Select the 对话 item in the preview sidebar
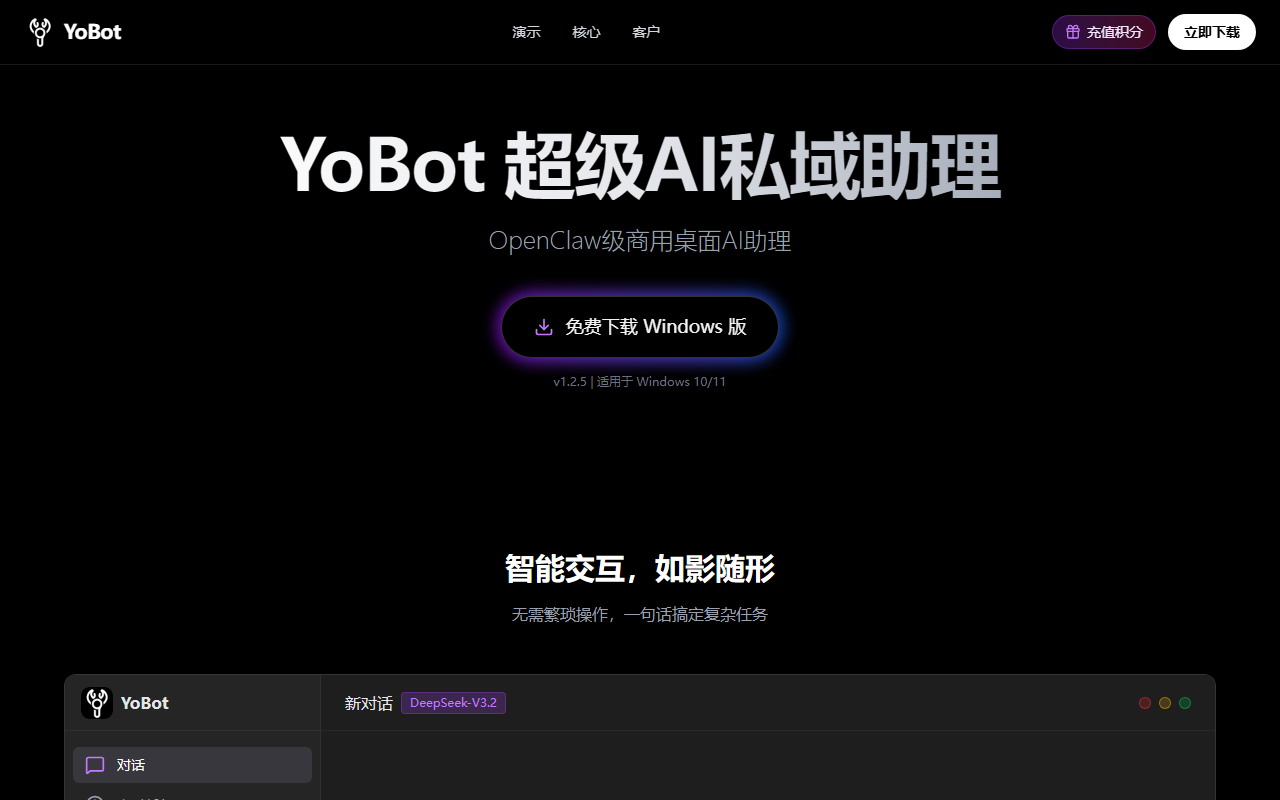 pyautogui.click(x=192, y=765)
